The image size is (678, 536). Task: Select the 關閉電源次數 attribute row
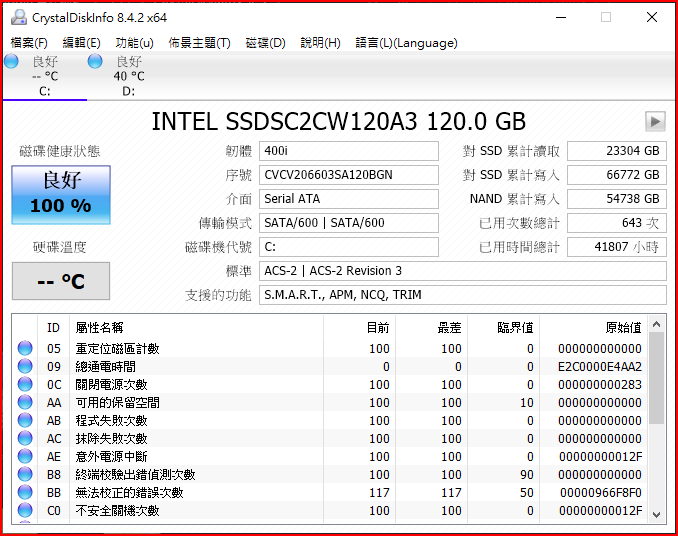click(331, 384)
